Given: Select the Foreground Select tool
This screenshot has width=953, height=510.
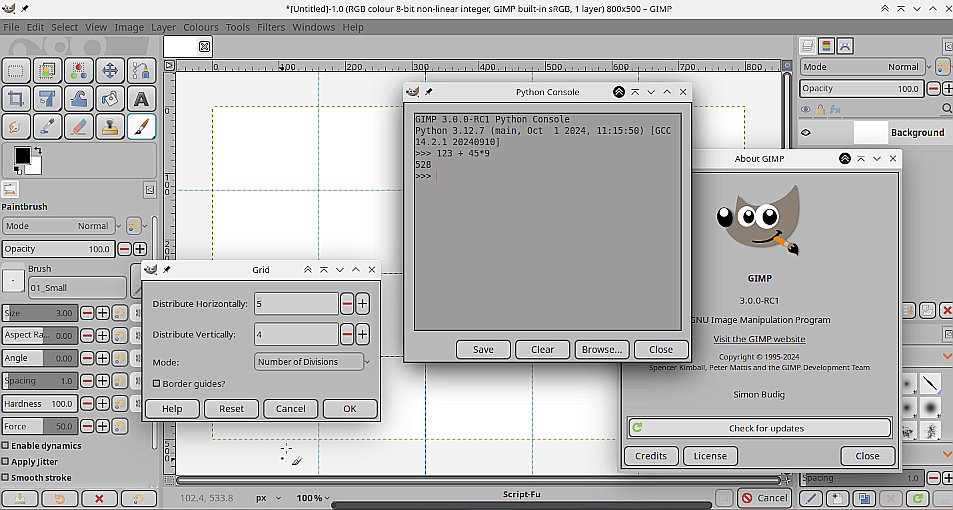Looking at the screenshot, I should 47,71.
